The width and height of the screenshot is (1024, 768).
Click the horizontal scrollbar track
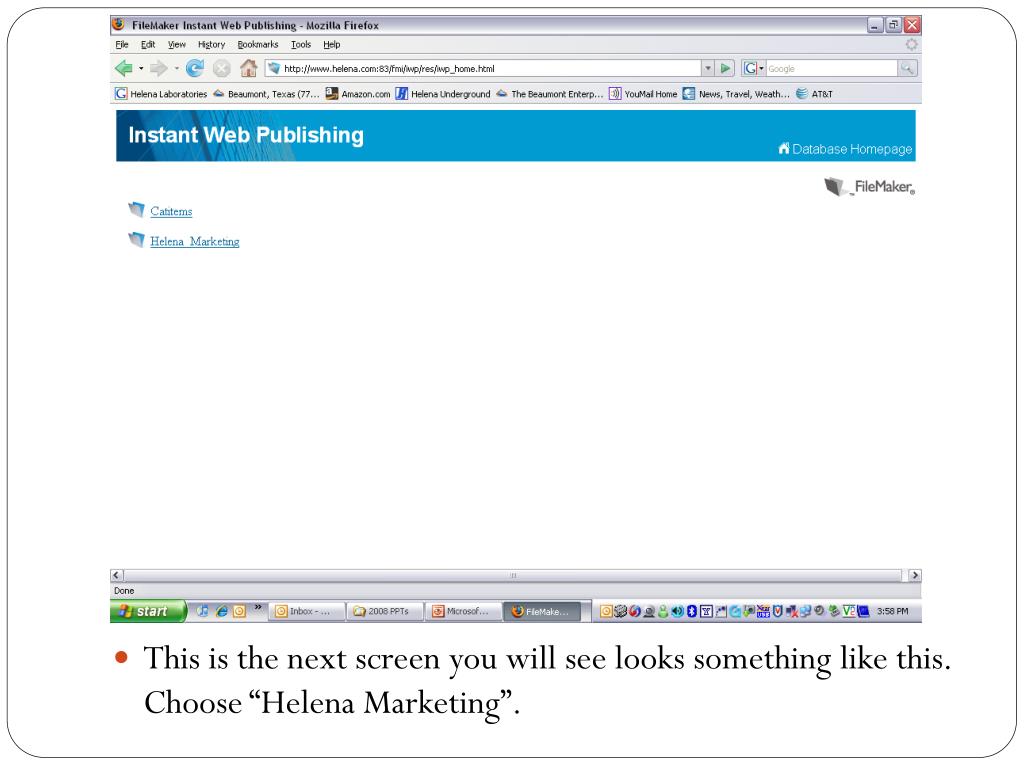point(513,575)
